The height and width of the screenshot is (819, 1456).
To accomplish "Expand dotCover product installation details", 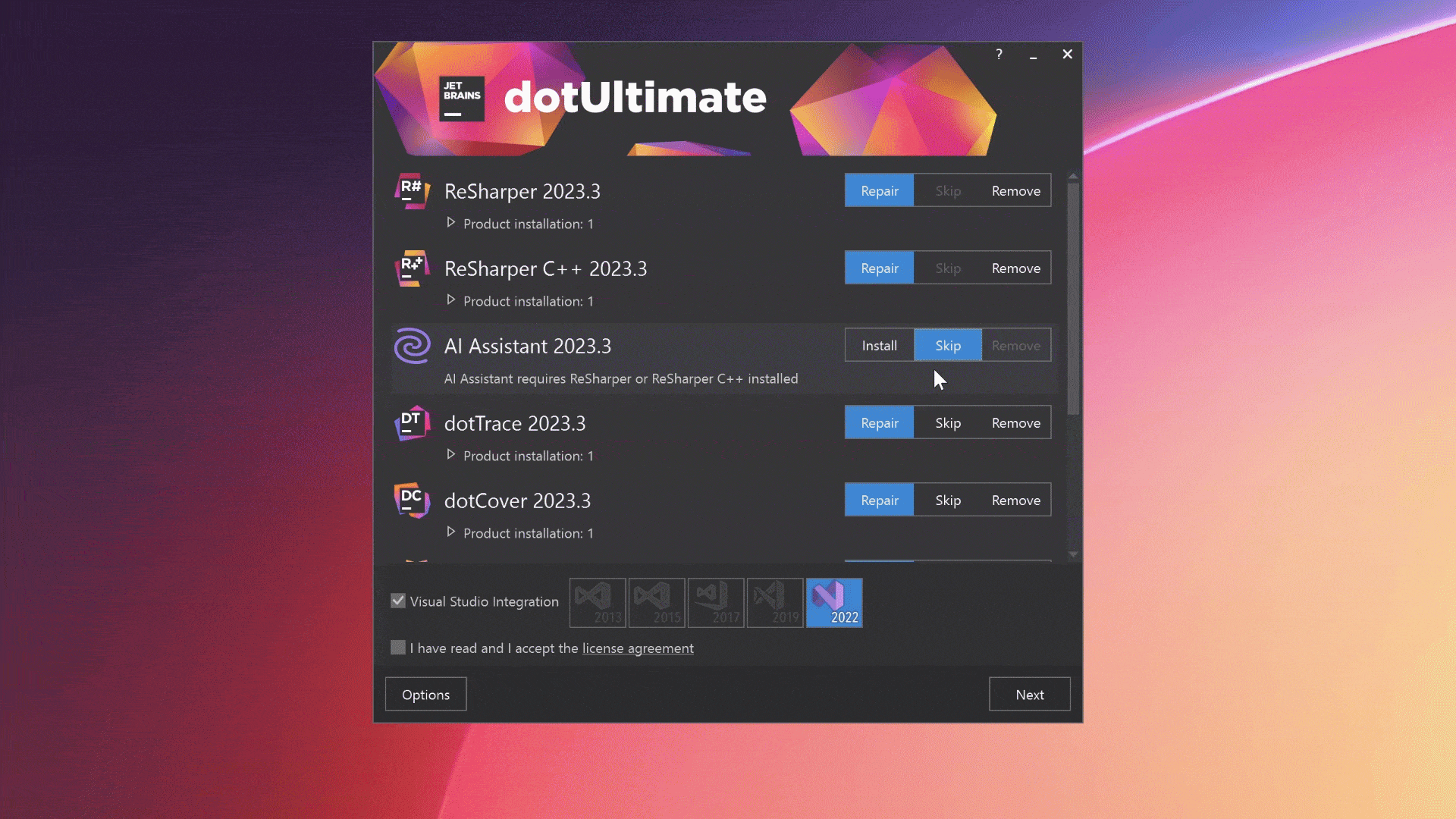I will (x=451, y=532).
